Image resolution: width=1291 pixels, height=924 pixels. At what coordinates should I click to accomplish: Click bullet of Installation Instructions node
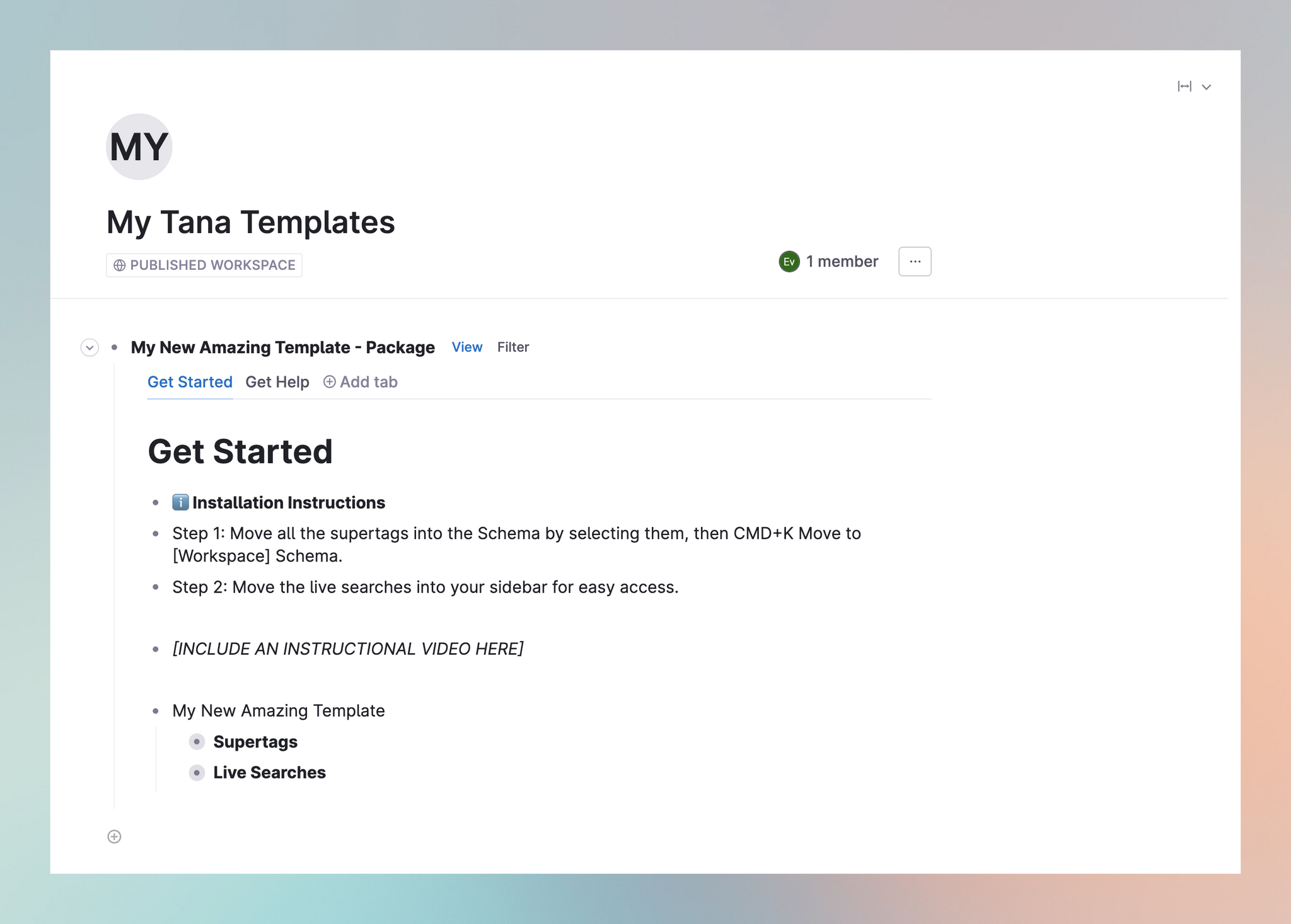pos(156,503)
